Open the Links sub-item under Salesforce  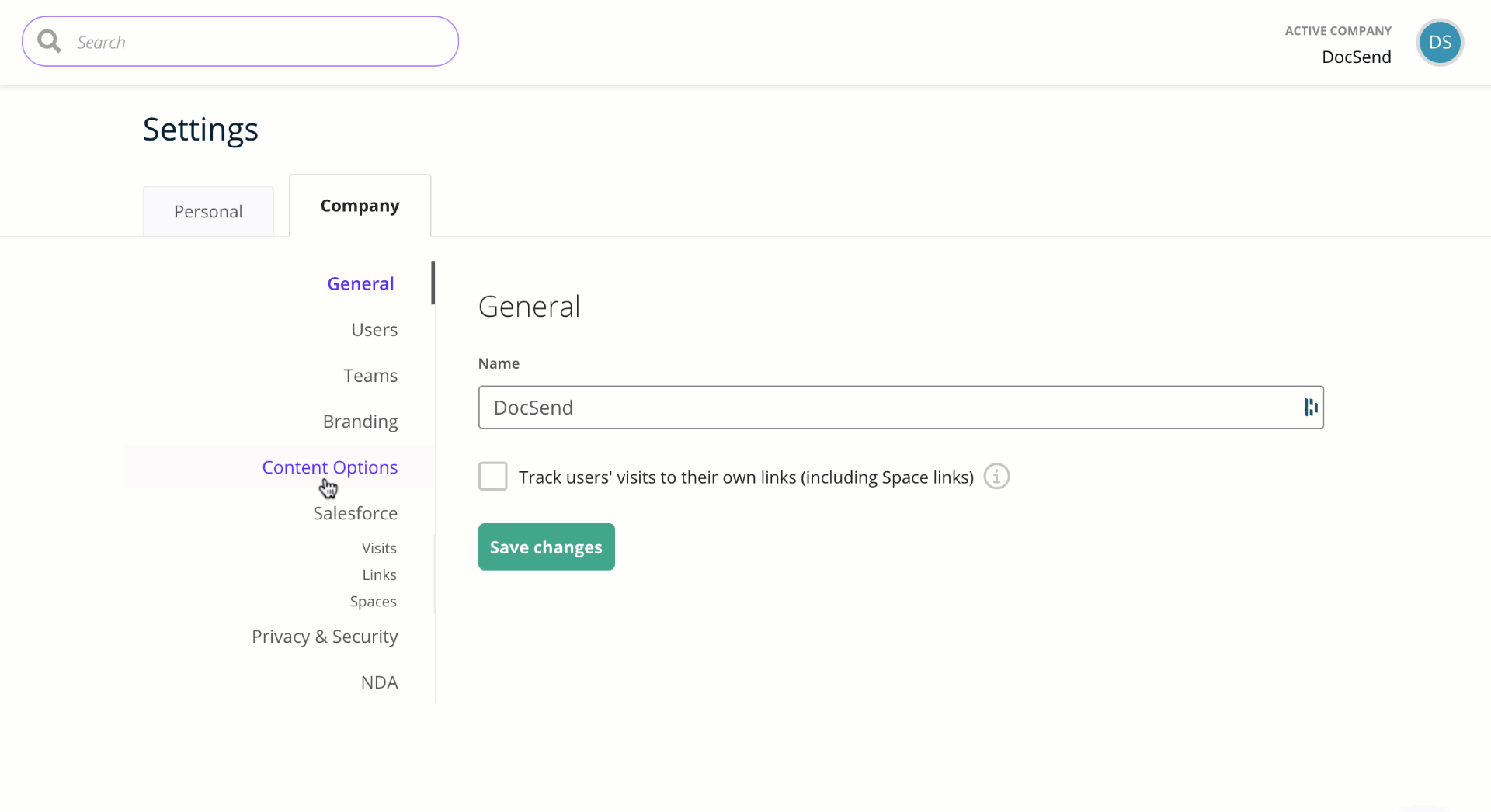pyautogui.click(x=379, y=574)
